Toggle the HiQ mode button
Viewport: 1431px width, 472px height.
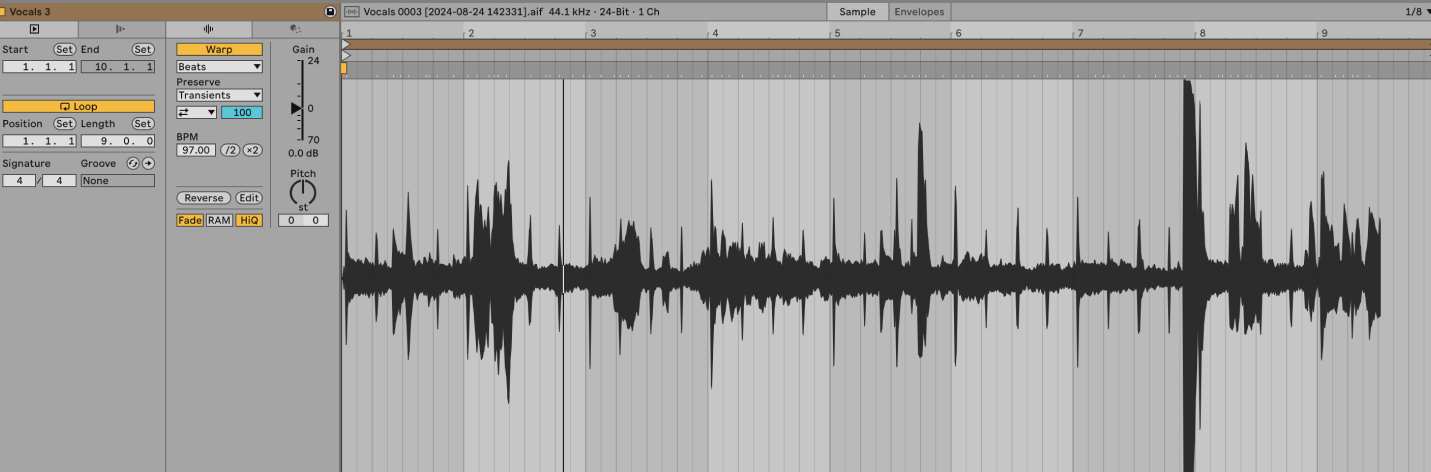tap(249, 220)
